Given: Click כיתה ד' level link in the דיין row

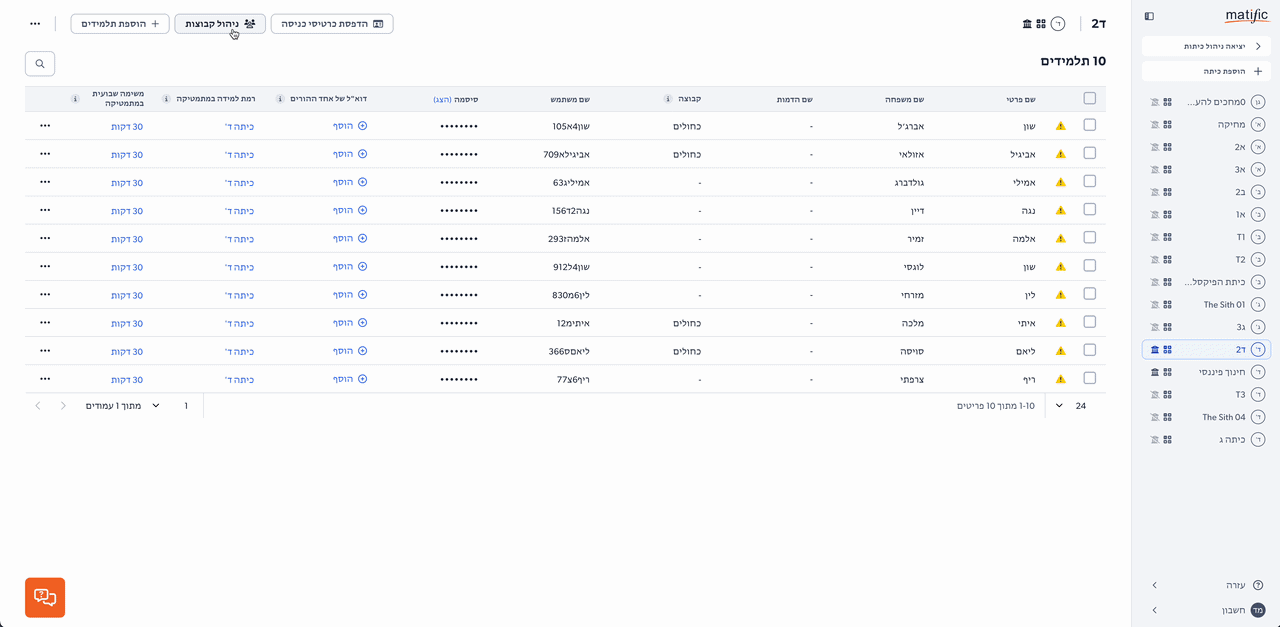Looking at the screenshot, I should click(x=239, y=211).
